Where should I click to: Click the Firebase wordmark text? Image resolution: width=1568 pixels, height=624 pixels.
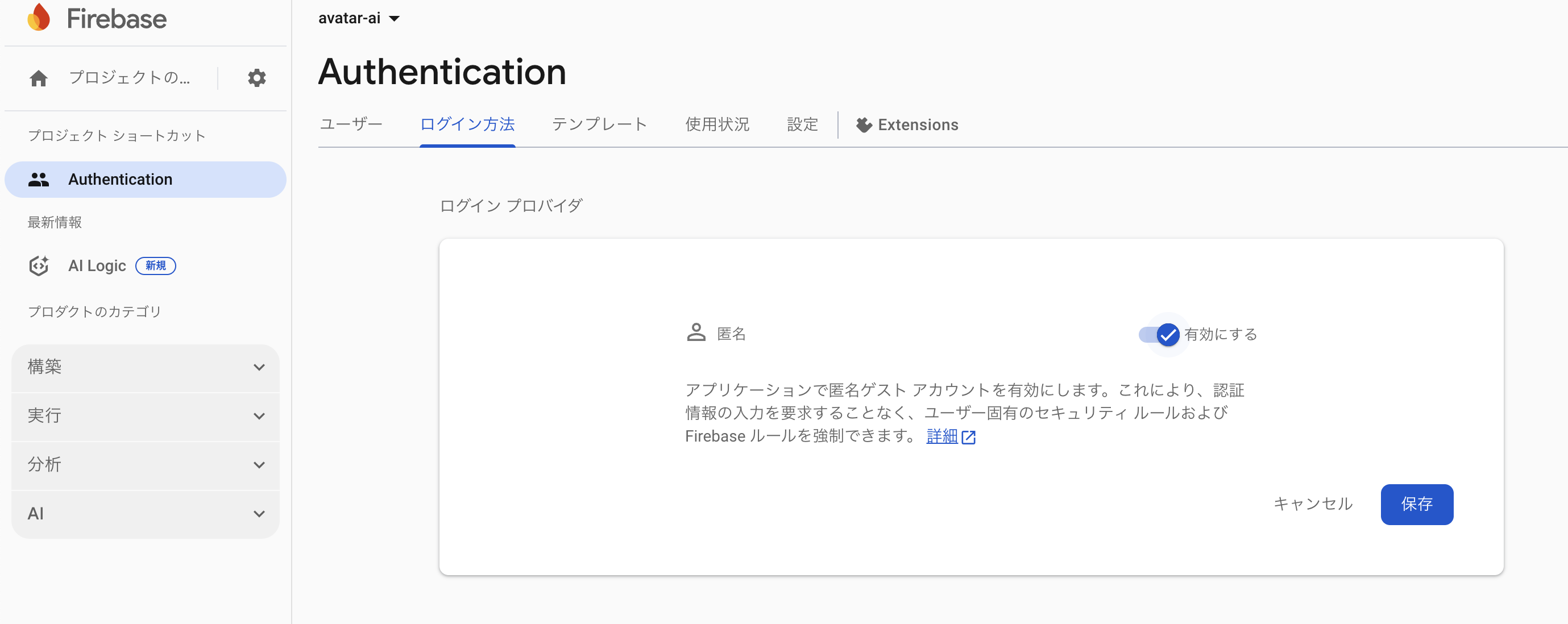click(116, 18)
